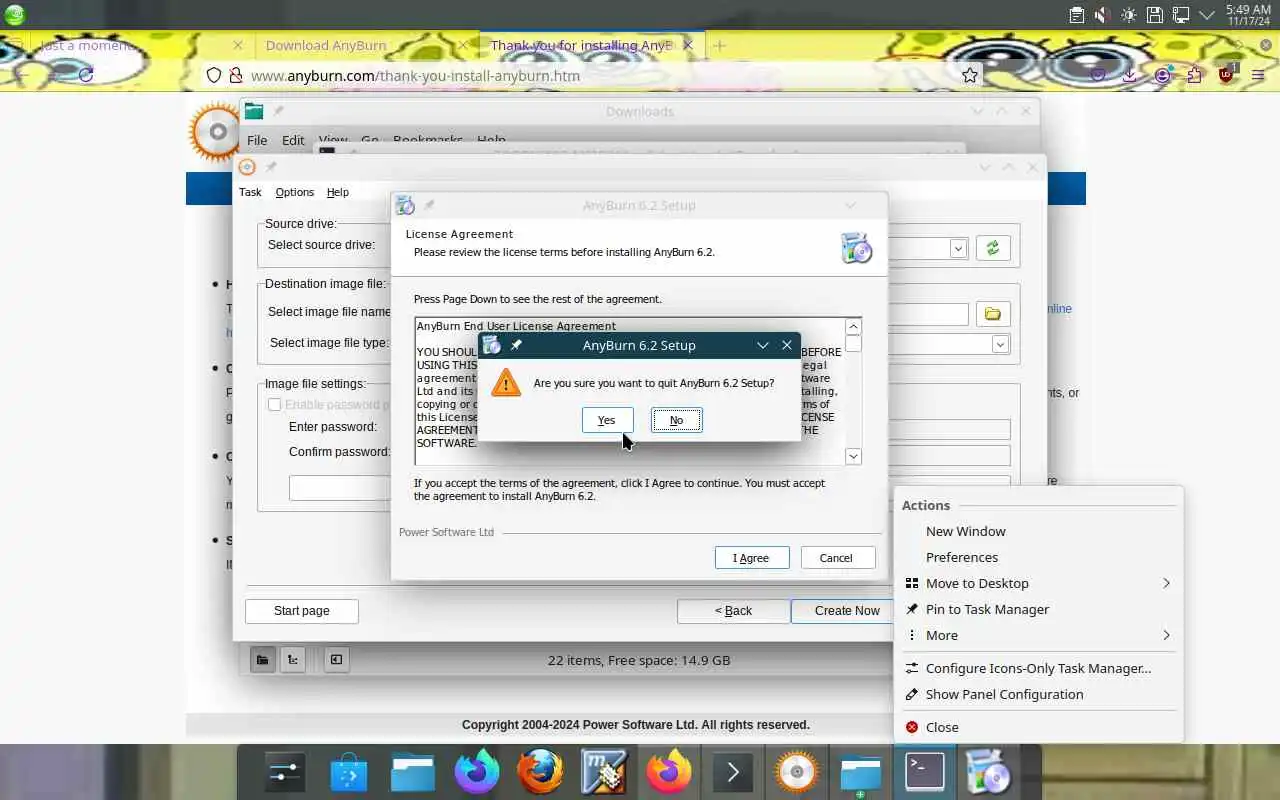Click the volume muted tray icon
The height and width of the screenshot is (800, 1280).
tap(1102, 15)
